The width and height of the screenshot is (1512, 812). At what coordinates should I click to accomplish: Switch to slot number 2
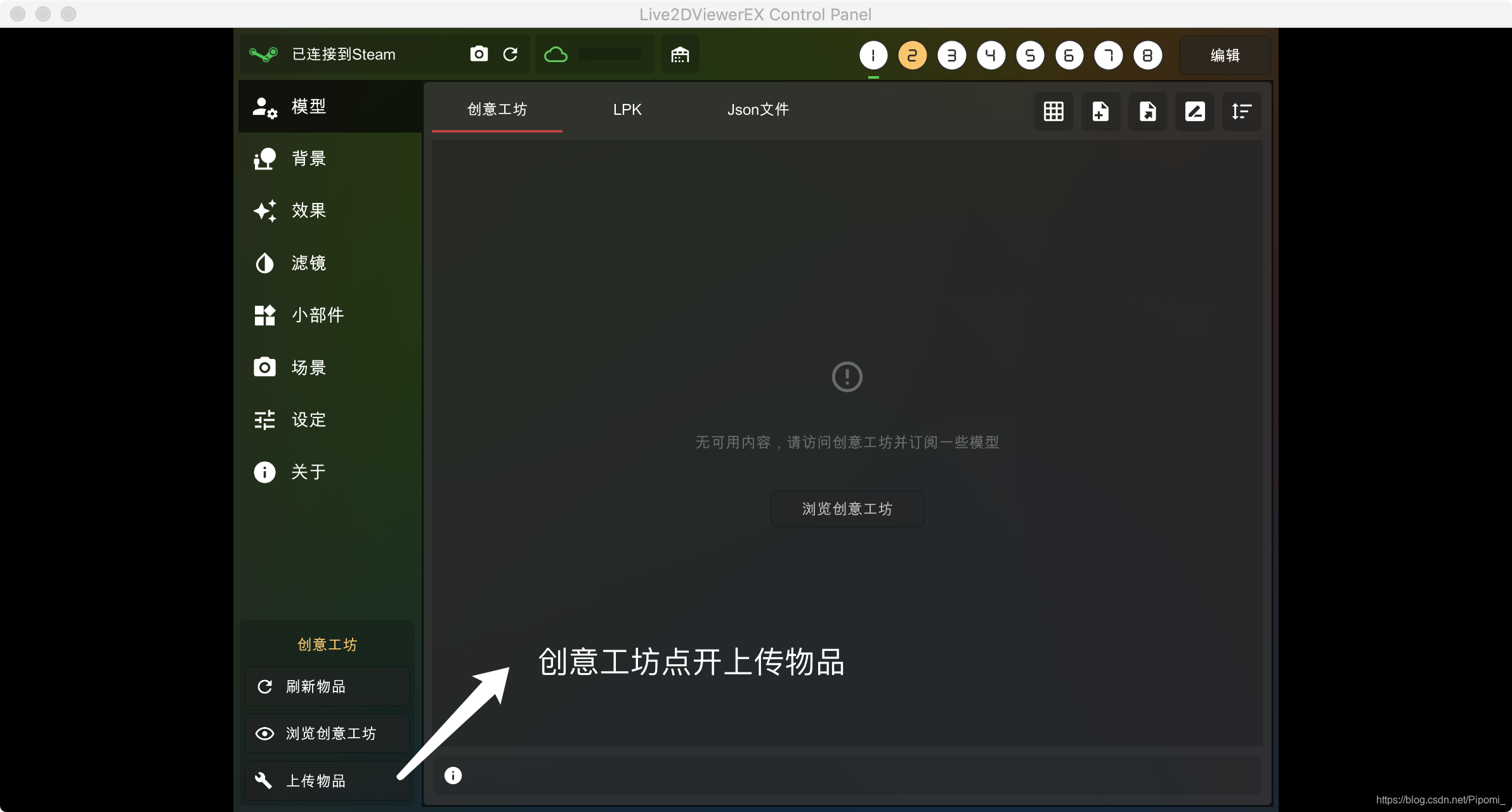tap(912, 55)
